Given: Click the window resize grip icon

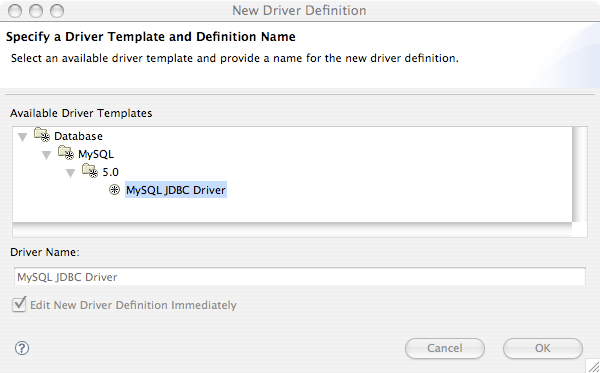Looking at the screenshot, I should tap(593, 366).
